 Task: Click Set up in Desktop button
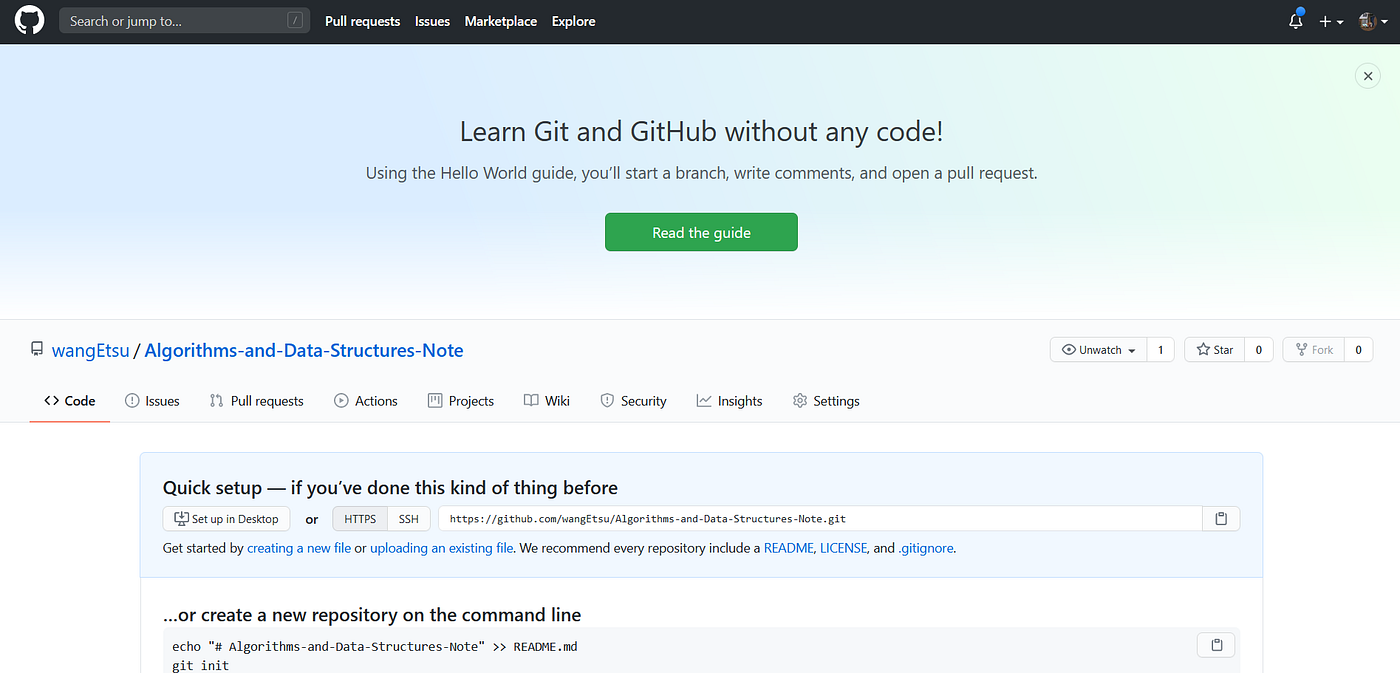[x=227, y=519]
